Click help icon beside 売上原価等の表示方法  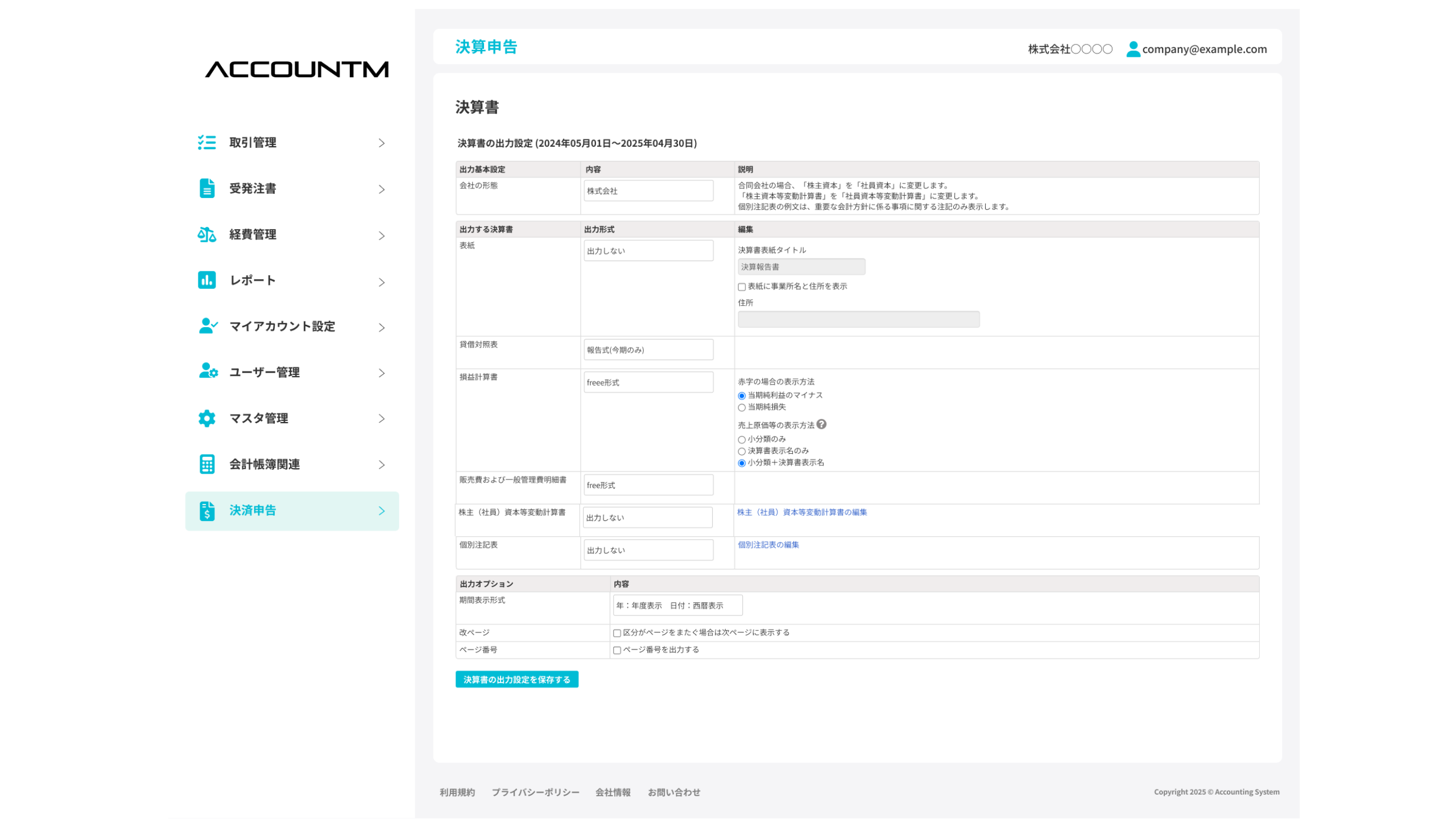pyautogui.click(x=821, y=424)
